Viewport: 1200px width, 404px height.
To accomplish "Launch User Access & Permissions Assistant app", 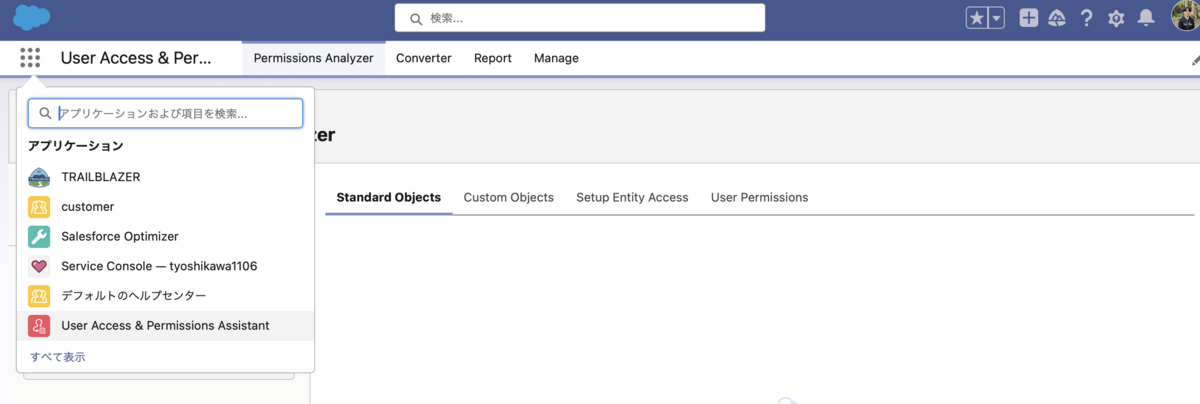I will click(166, 326).
